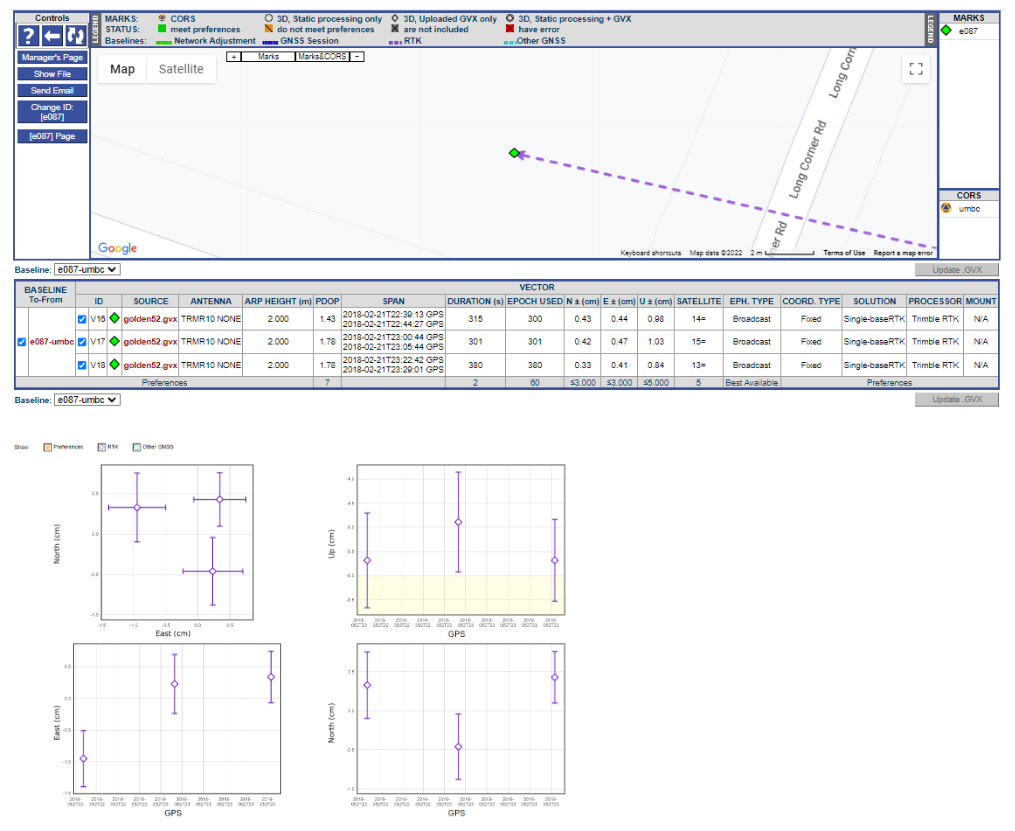Switch map to Satellite view
This screenshot has width=1015, height=831.
click(181, 69)
